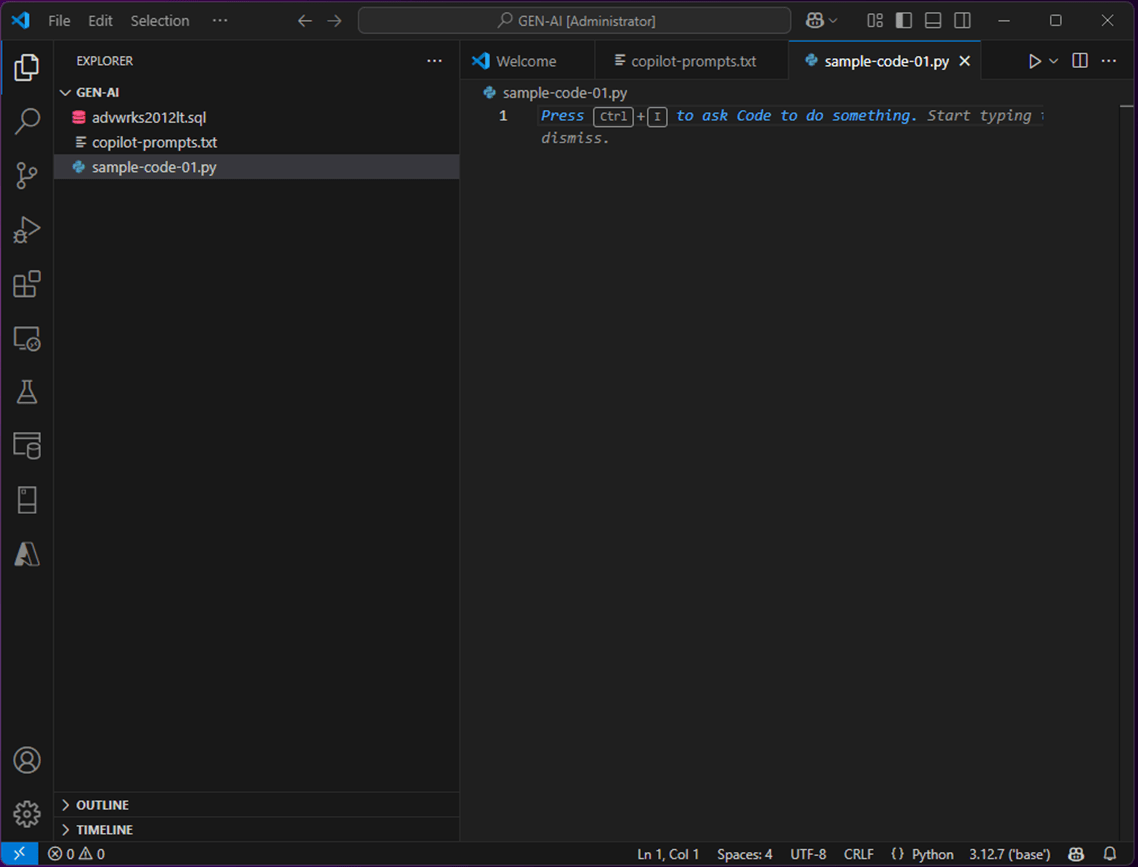Open the Search view in activity bar
The width and height of the screenshot is (1138, 867).
pyautogui.click(x=27, y=122)
